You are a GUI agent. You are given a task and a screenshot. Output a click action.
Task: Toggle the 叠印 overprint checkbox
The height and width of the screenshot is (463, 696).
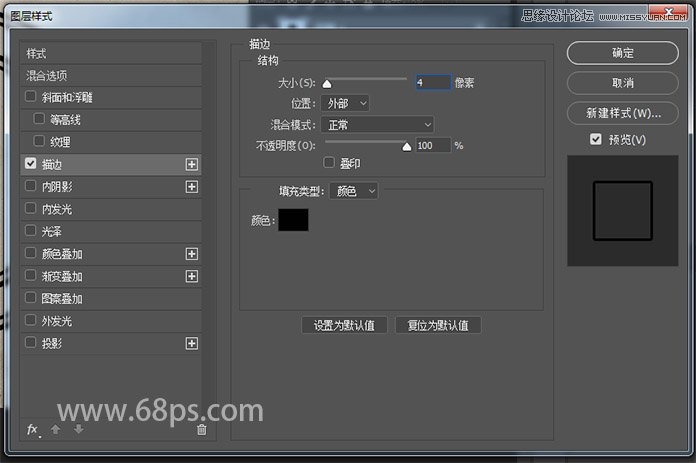[329, 162]
